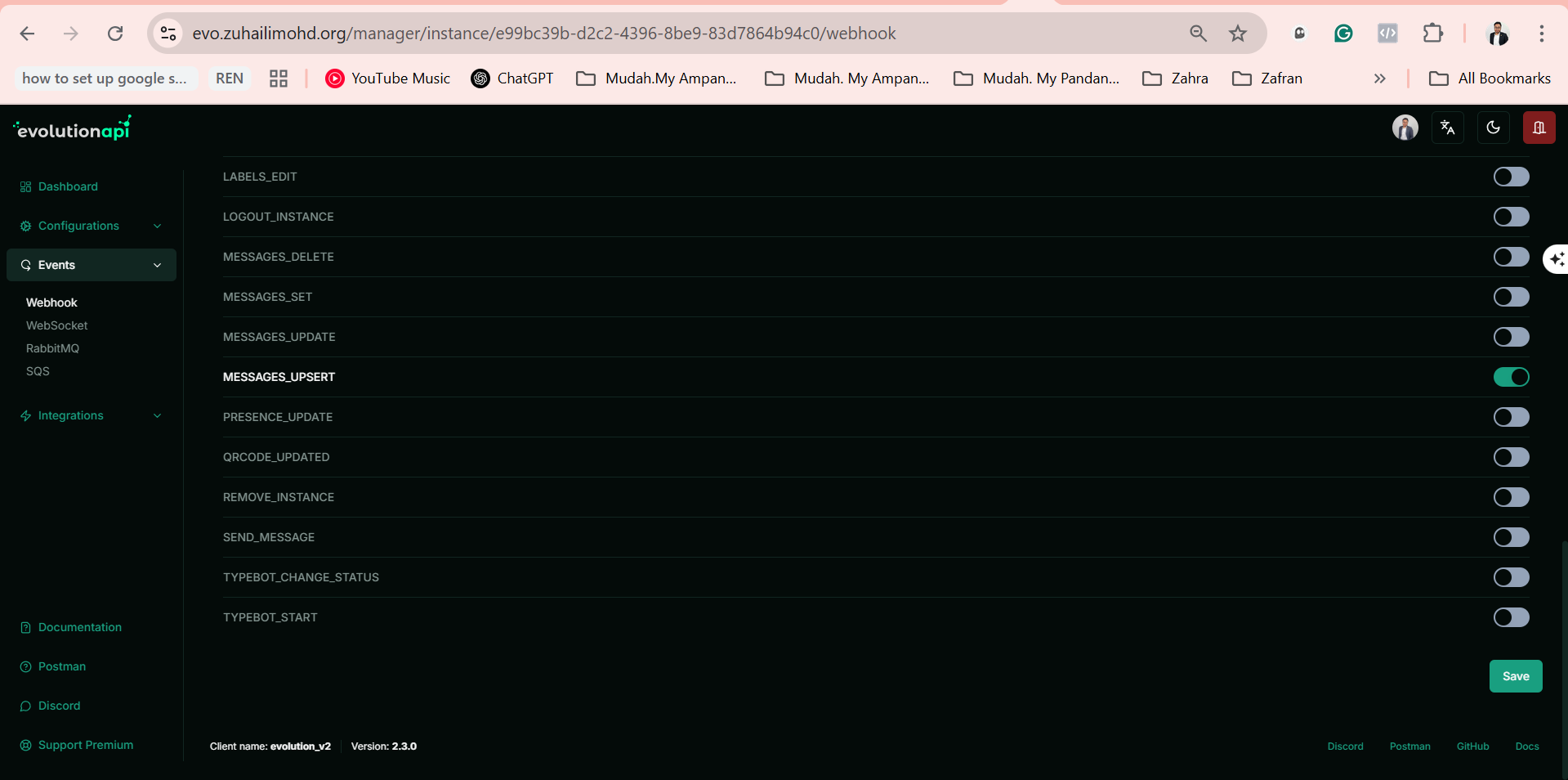Turn on the QRCODE_UPDATED toggle

click(x=1511, y=457)
